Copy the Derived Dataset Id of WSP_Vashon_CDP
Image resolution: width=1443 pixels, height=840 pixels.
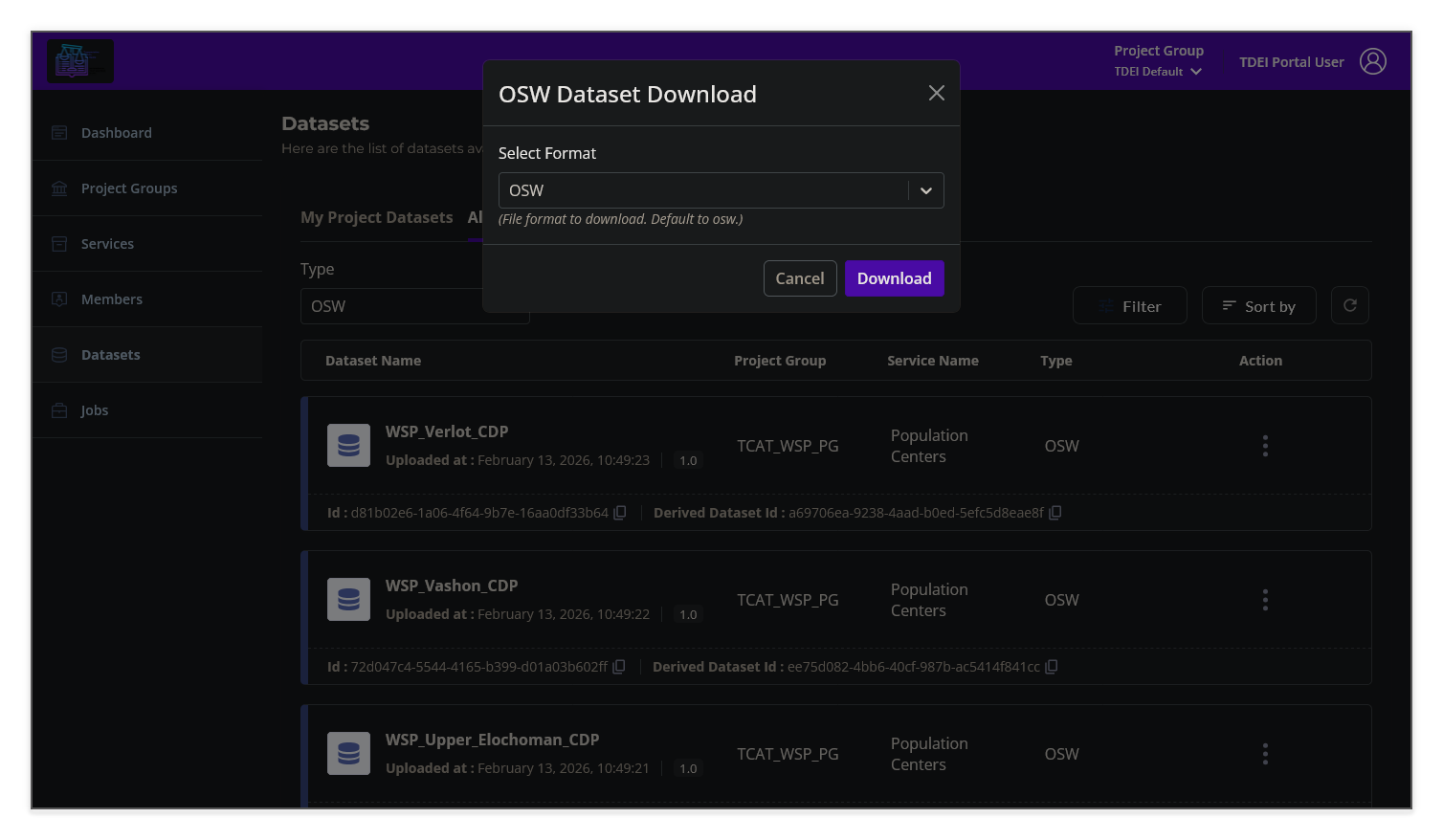1051,666
